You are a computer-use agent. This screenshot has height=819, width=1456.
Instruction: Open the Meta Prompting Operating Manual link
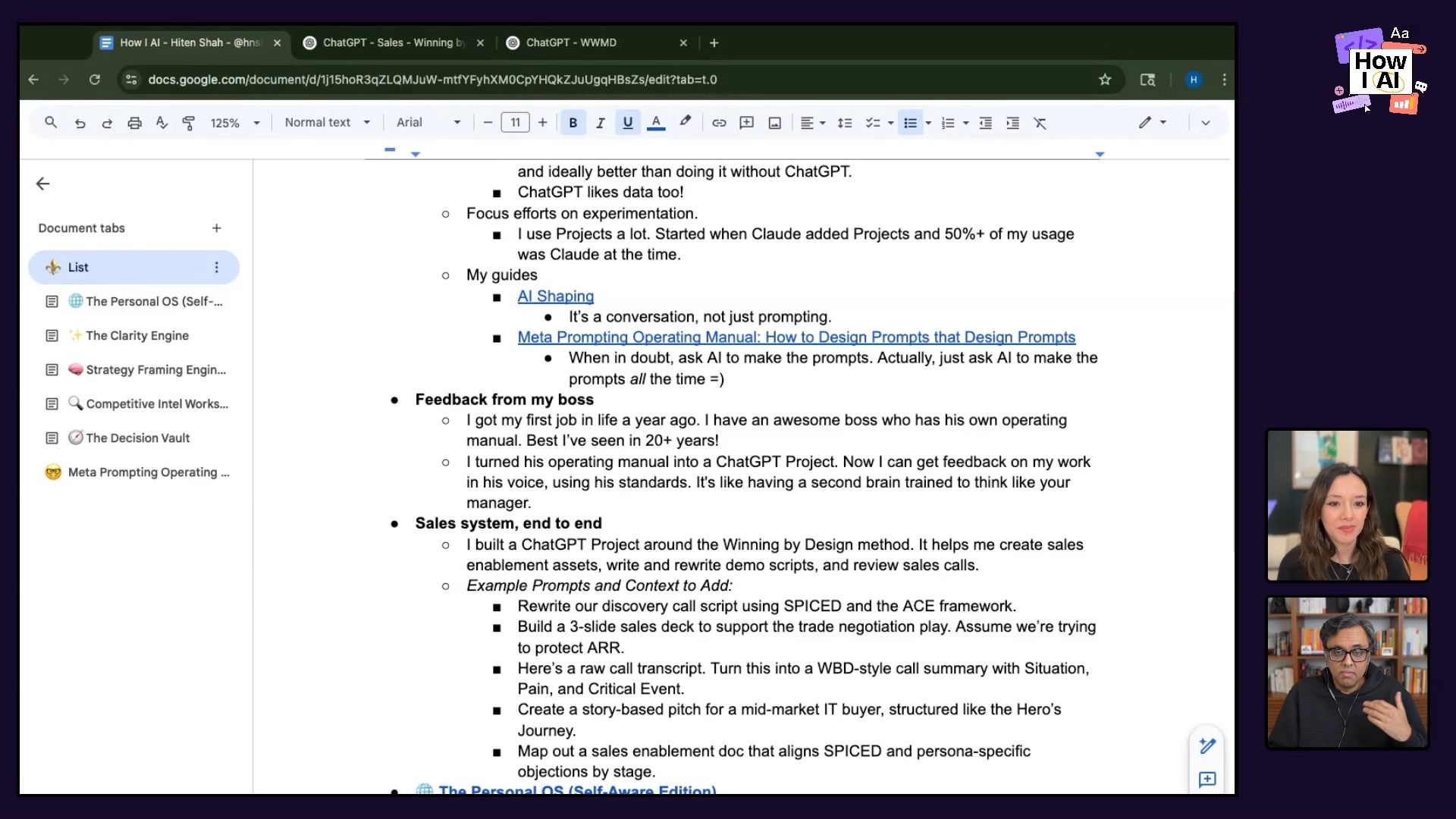coord(796,337)
